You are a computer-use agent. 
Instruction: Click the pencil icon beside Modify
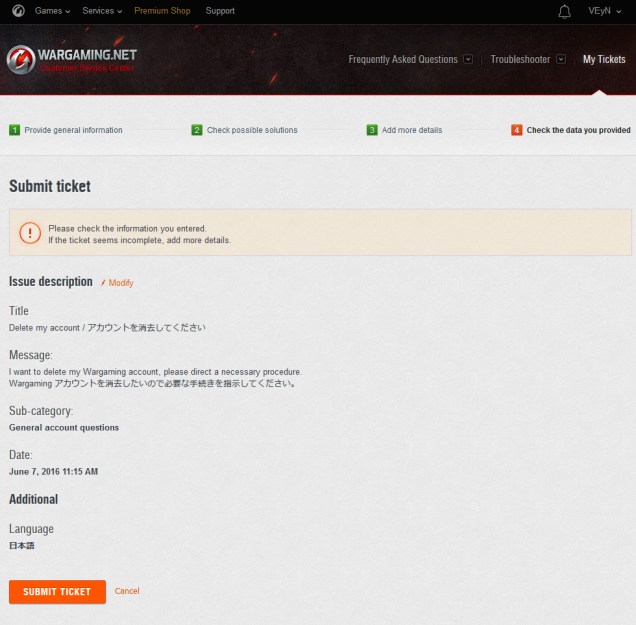coord(103,283)
